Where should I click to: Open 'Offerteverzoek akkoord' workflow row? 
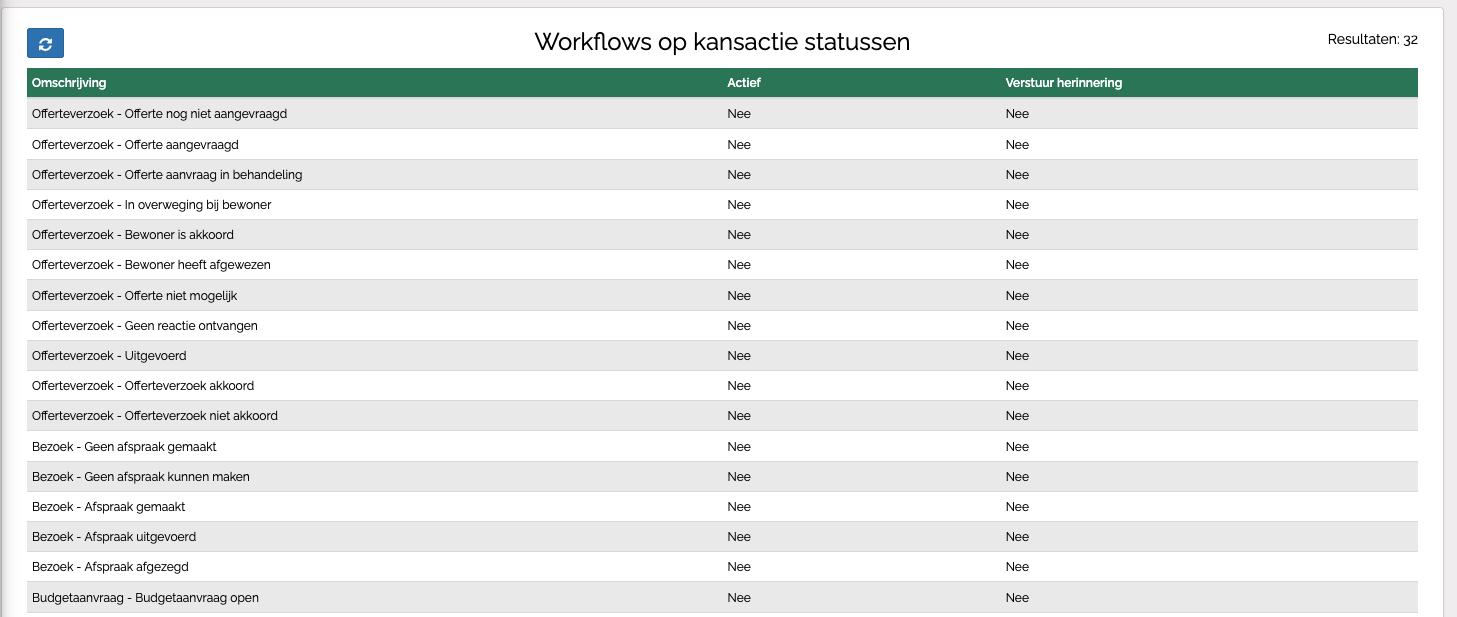pos(143,386)
